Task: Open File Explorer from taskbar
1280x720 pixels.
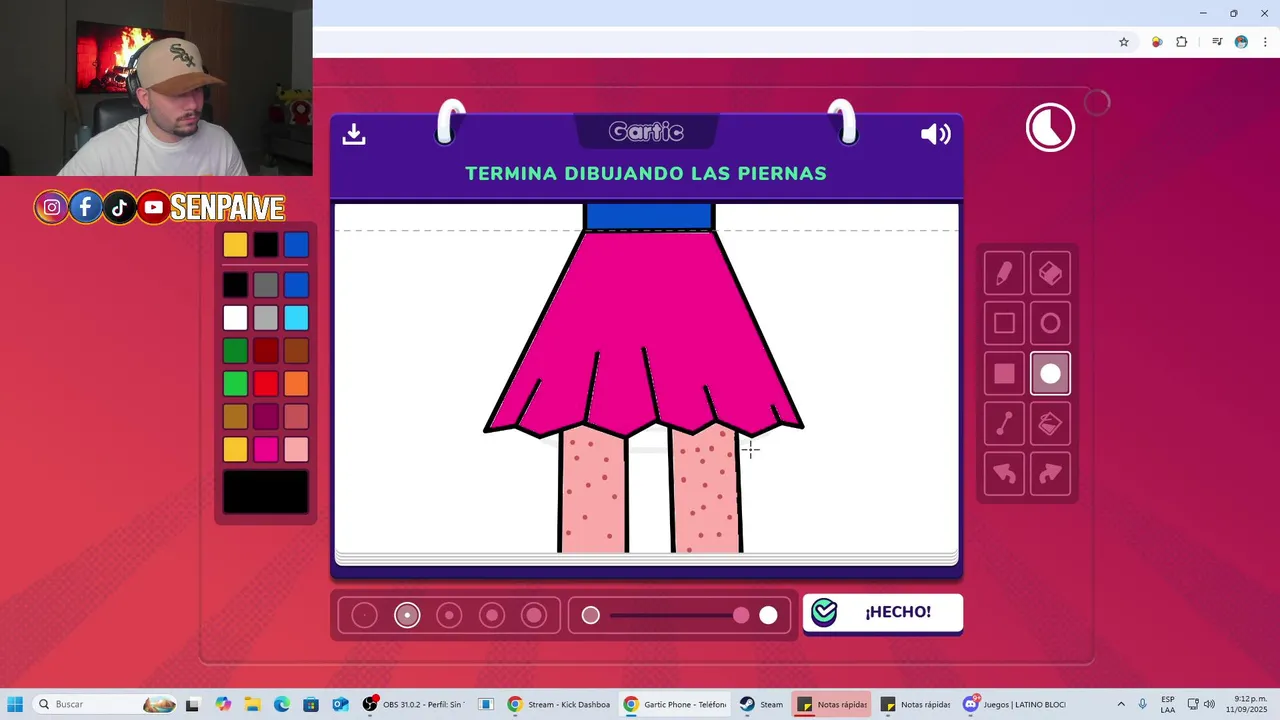Action: [x=252, y=704]
